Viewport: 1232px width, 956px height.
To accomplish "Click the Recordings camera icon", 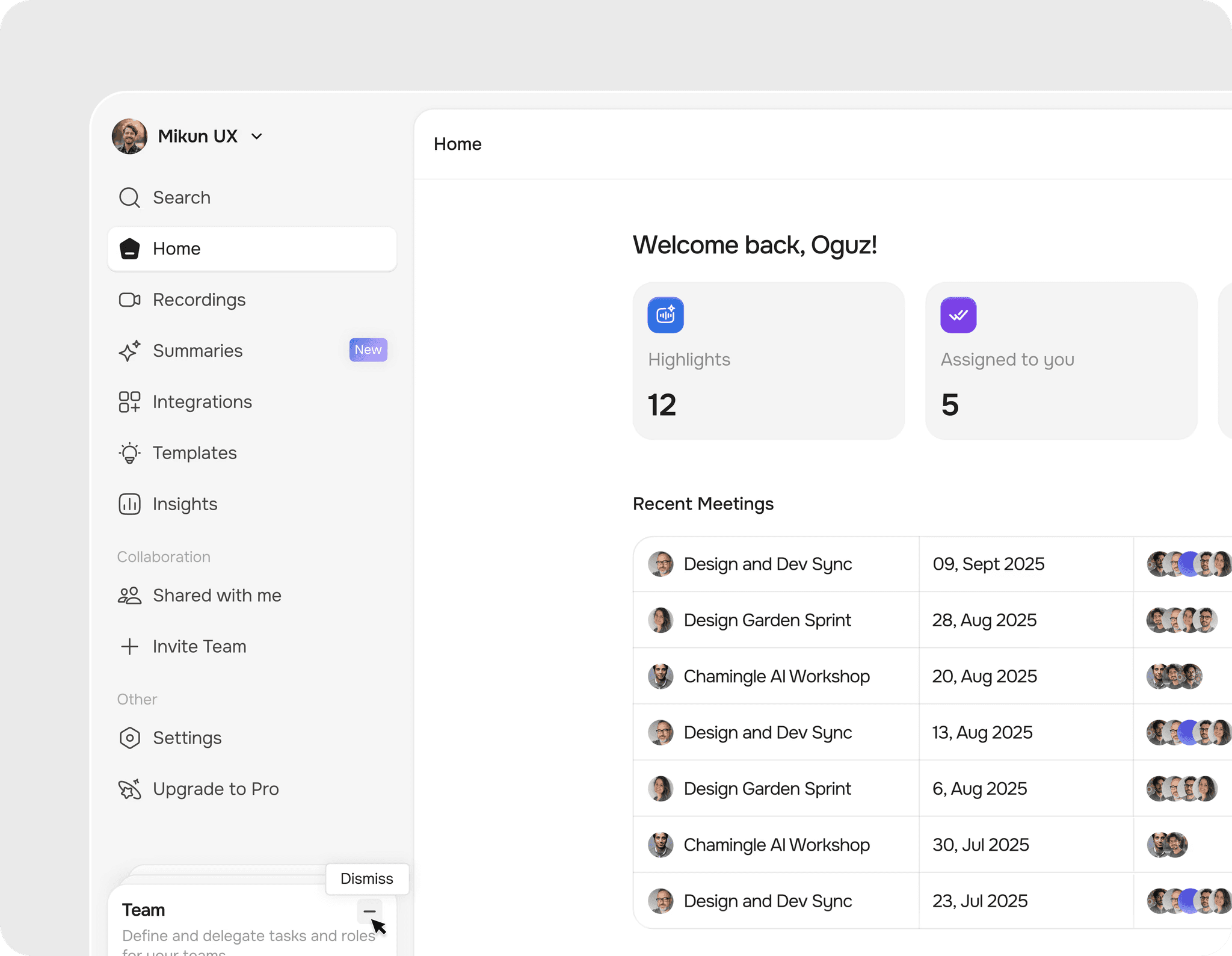I will pyautogui.click(x=129, y=300).
